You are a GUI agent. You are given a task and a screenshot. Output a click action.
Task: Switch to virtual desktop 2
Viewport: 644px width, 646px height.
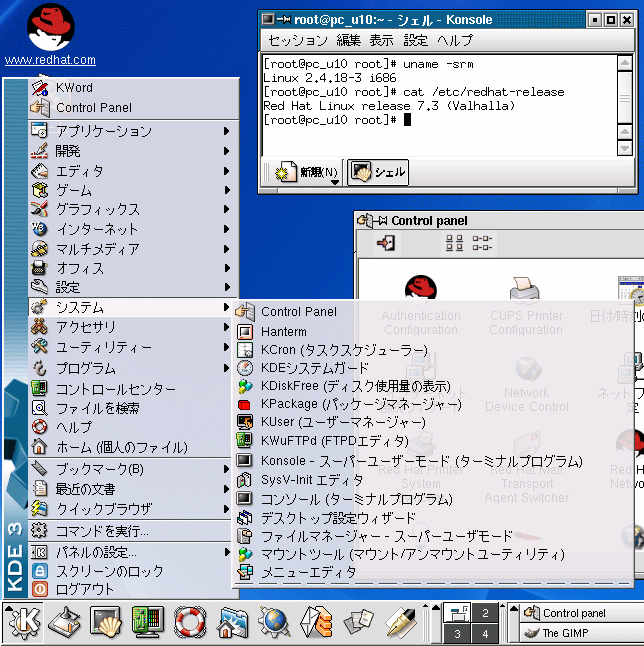pos(485,613)
